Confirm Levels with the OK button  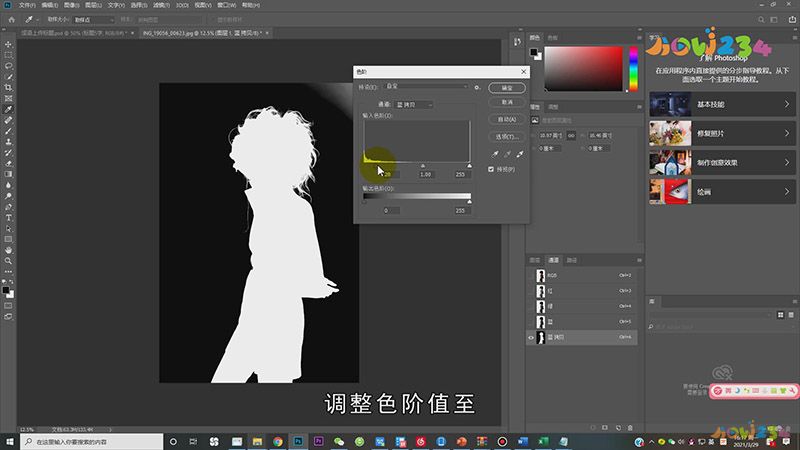pyautogui.click(x=507, y=88)
